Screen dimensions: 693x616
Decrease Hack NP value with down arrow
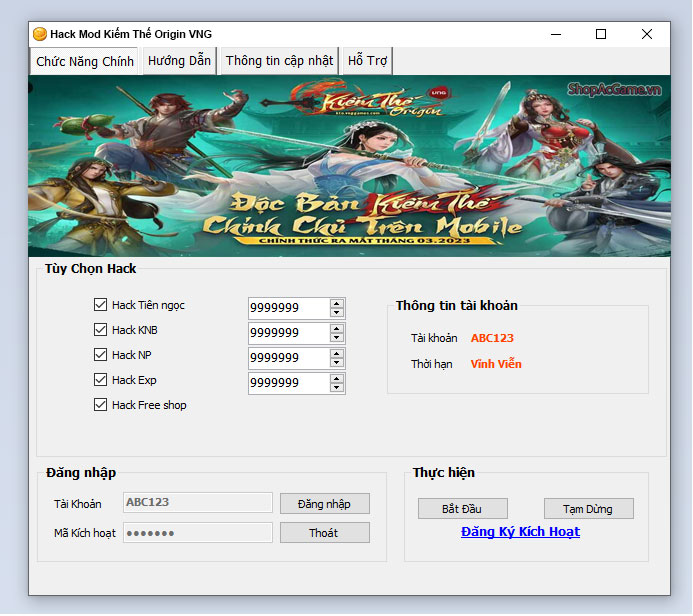coord(337,362)
